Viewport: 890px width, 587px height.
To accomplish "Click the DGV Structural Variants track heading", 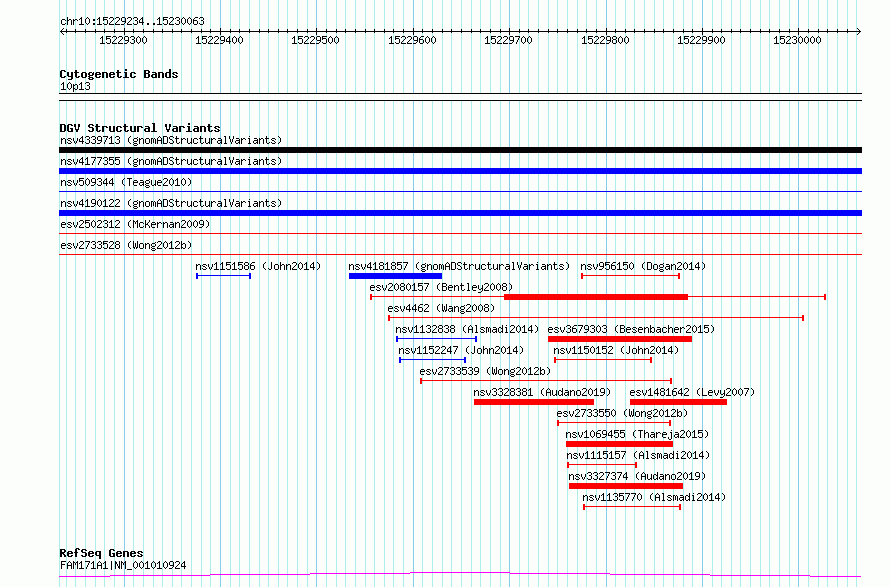I will [140, 128].
